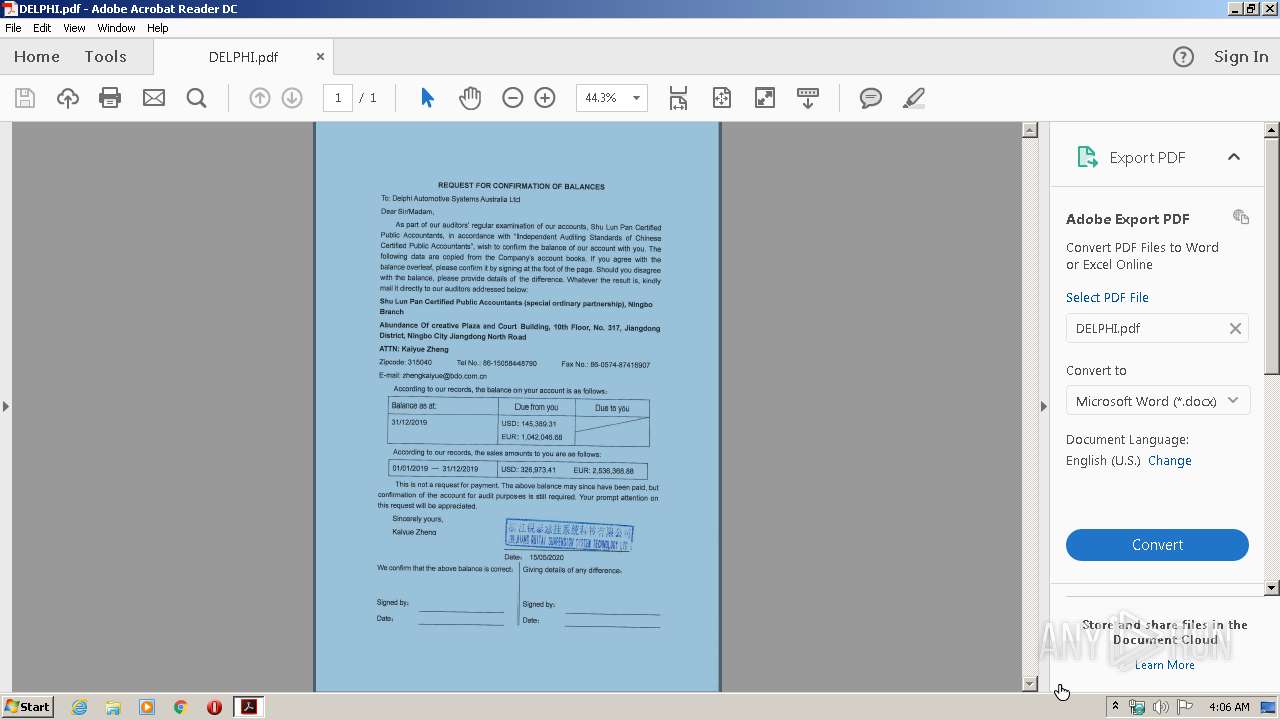Click the Windows Media Player taskbar icon
Image resolution: width=1280 pixels, height=720 pixels.
click(x=147, y=707)
